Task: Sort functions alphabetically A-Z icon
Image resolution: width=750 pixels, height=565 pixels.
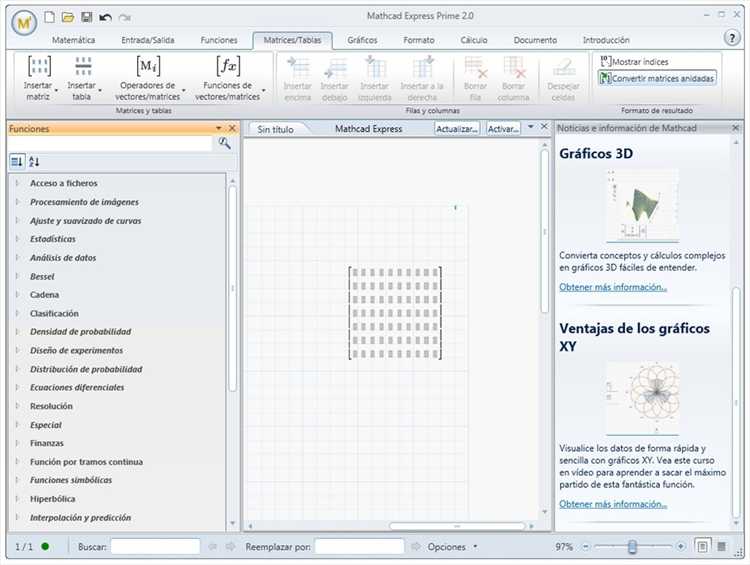Action: 34,162
